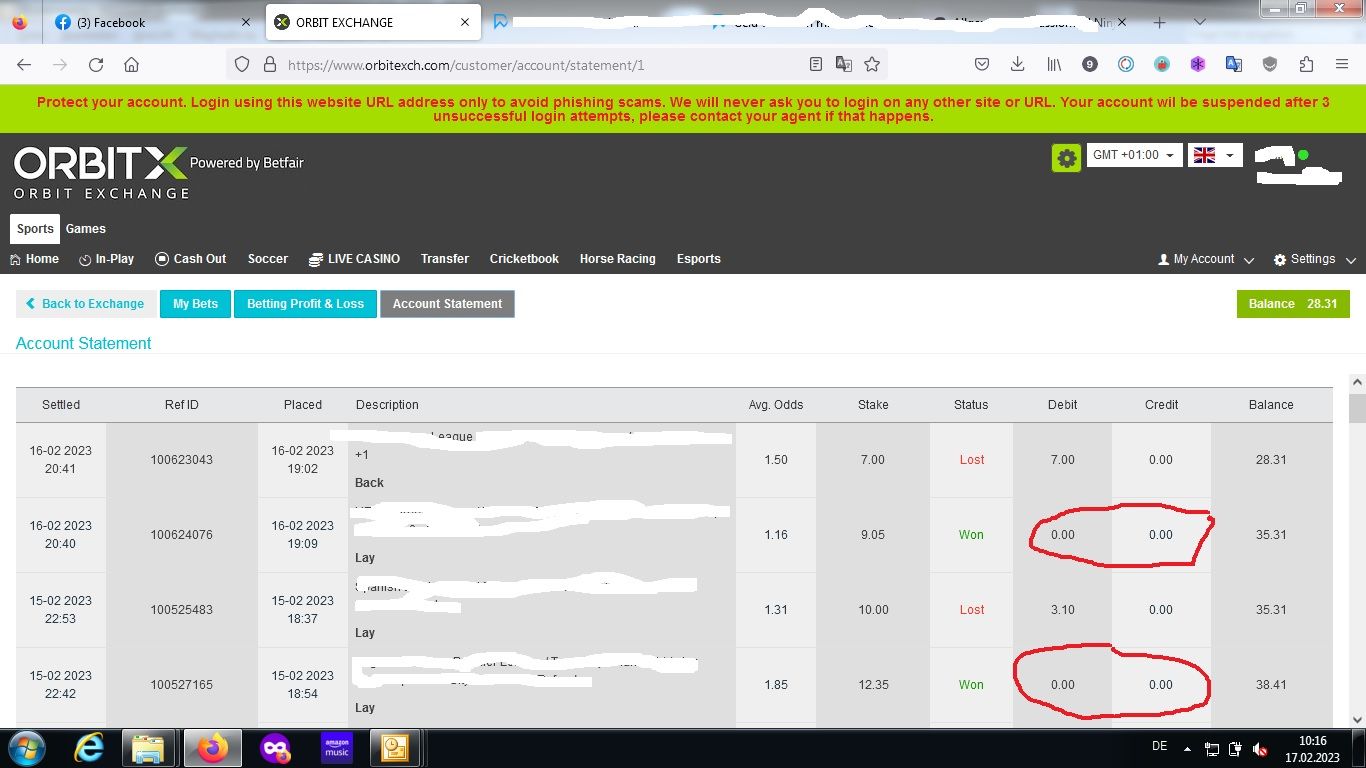Open the language flag dropdown
The width and height of the screenshot is (1366, 768).
coord(1215,155)
